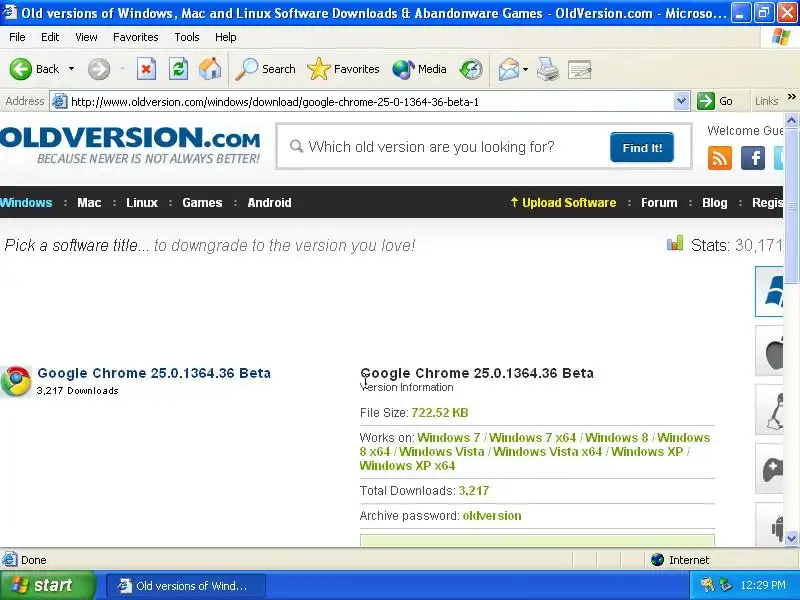The image size is (800, 600).
Task: Stop page loading with the red X icon
Action: coord(146,69)
